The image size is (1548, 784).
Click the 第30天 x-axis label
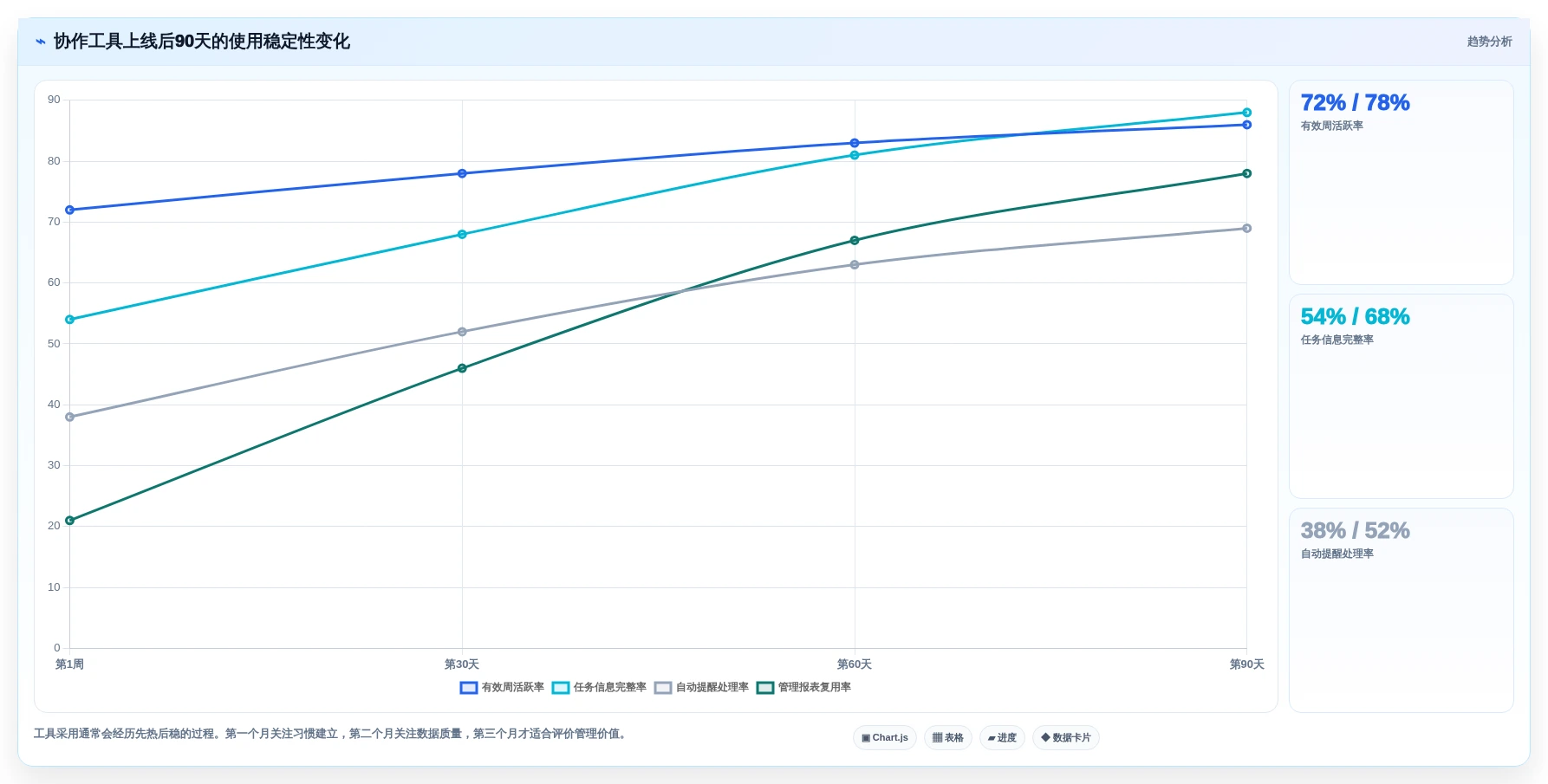pyautogui.click(x=462, y=665)
